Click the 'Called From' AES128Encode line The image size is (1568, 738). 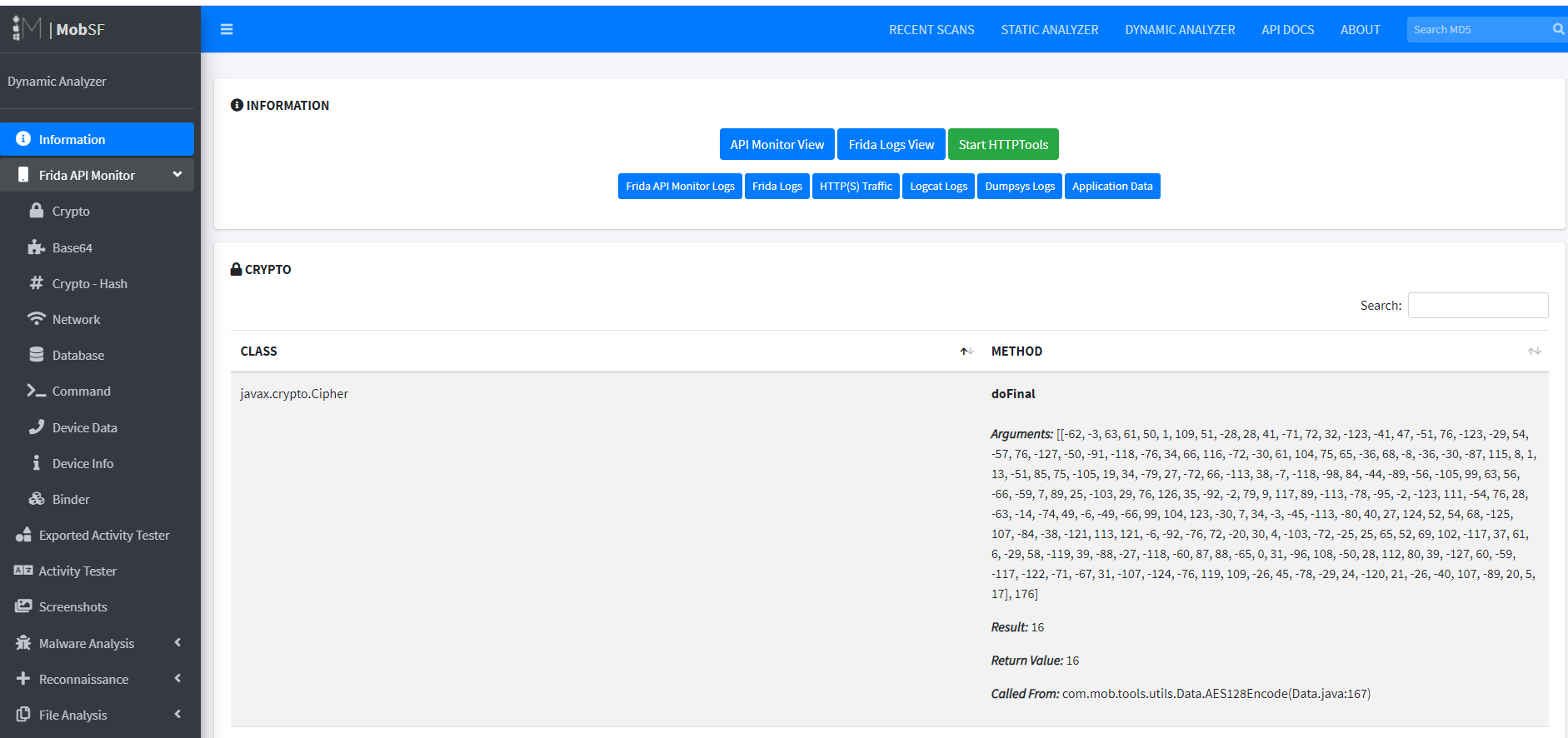pos(1181,693)
